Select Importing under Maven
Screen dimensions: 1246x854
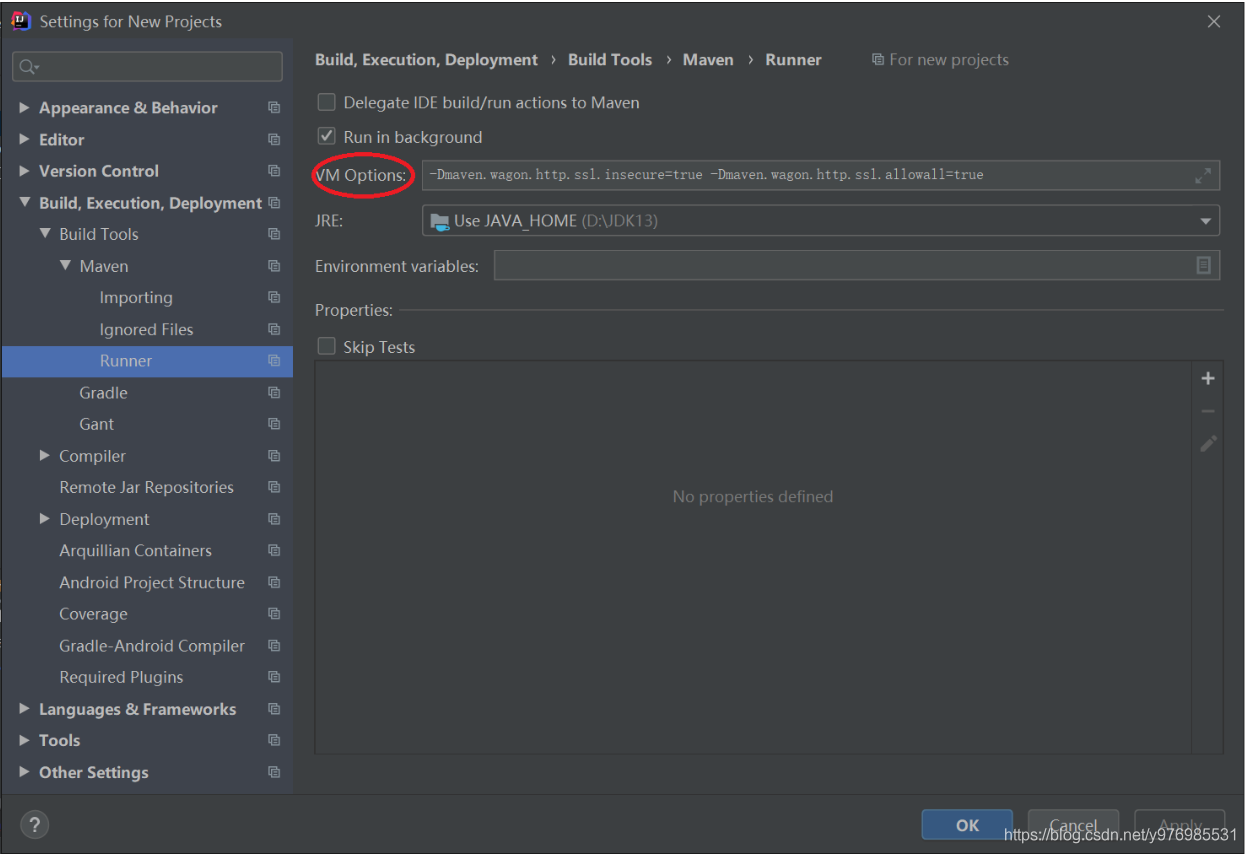point(136,298)
